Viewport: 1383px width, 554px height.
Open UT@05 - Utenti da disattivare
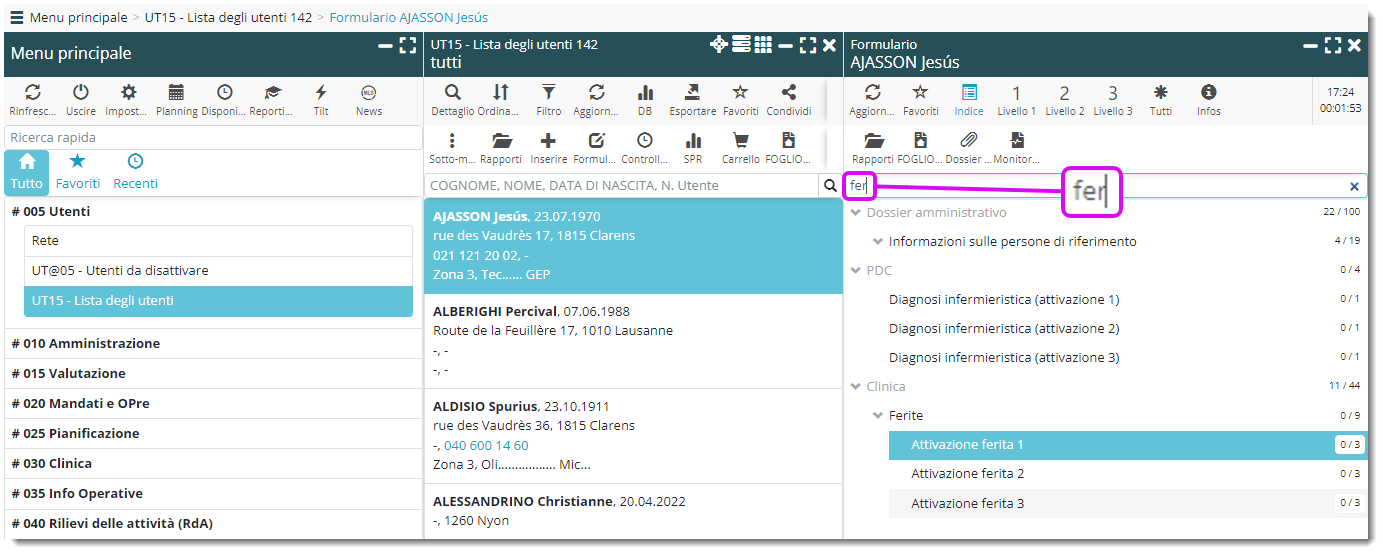pyautogui.click(x=120, y=271)
